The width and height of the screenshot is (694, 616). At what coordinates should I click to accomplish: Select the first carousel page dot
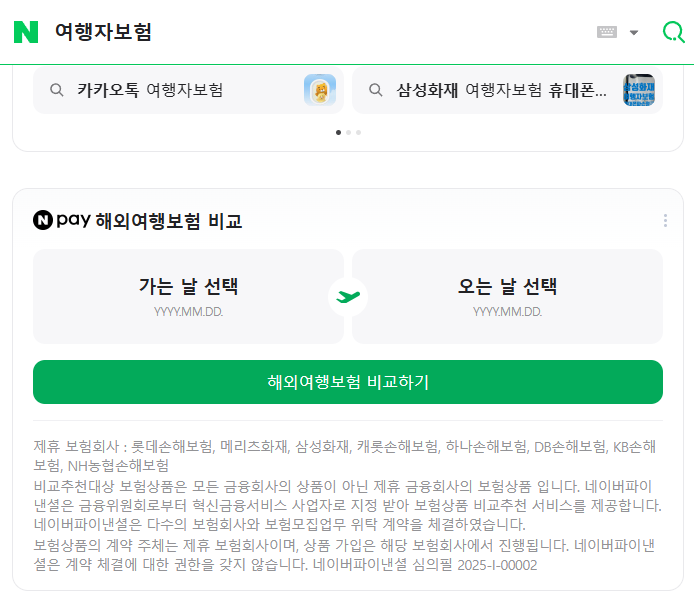(339, 132)
